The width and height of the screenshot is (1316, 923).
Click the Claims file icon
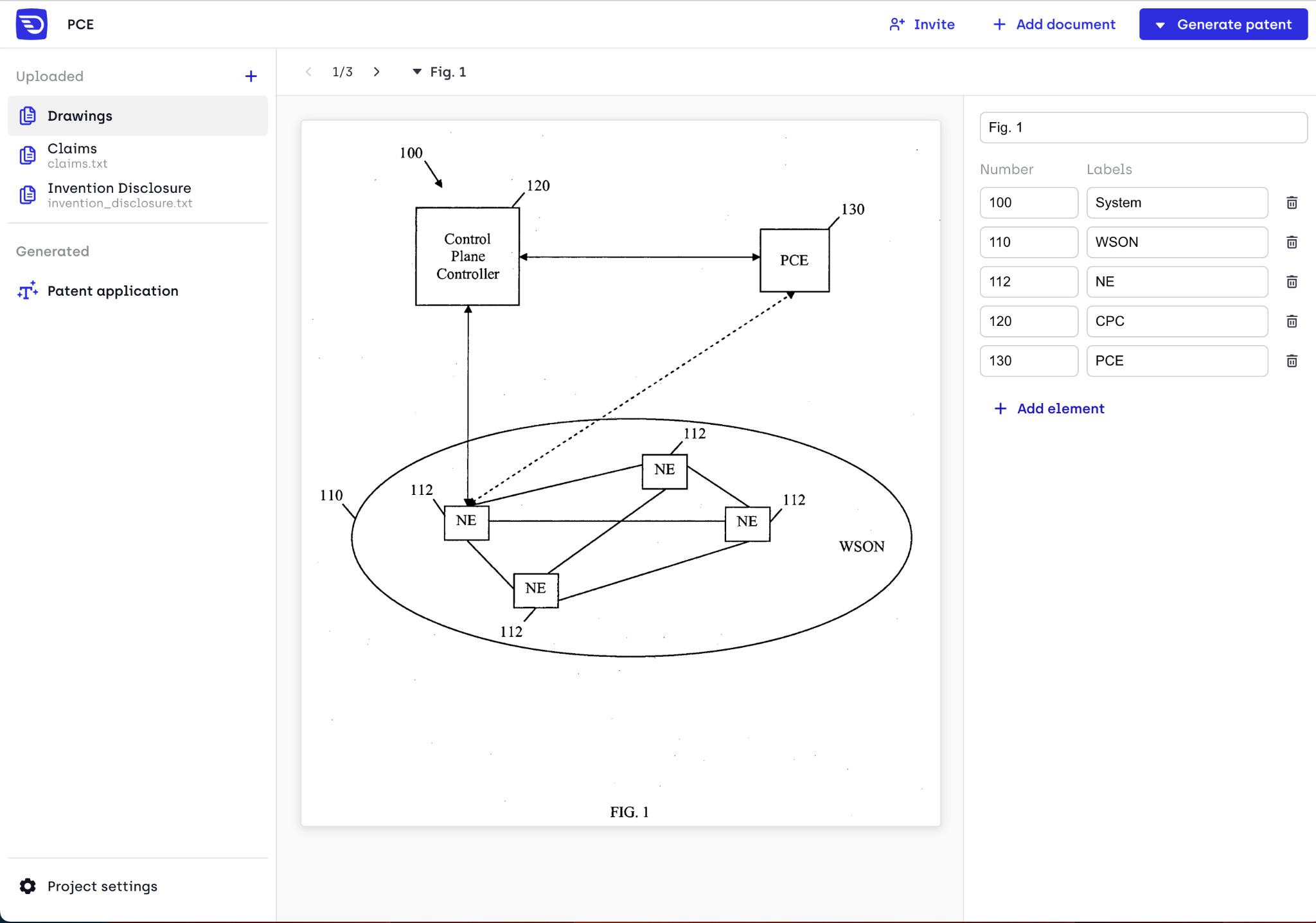[28, 155]
